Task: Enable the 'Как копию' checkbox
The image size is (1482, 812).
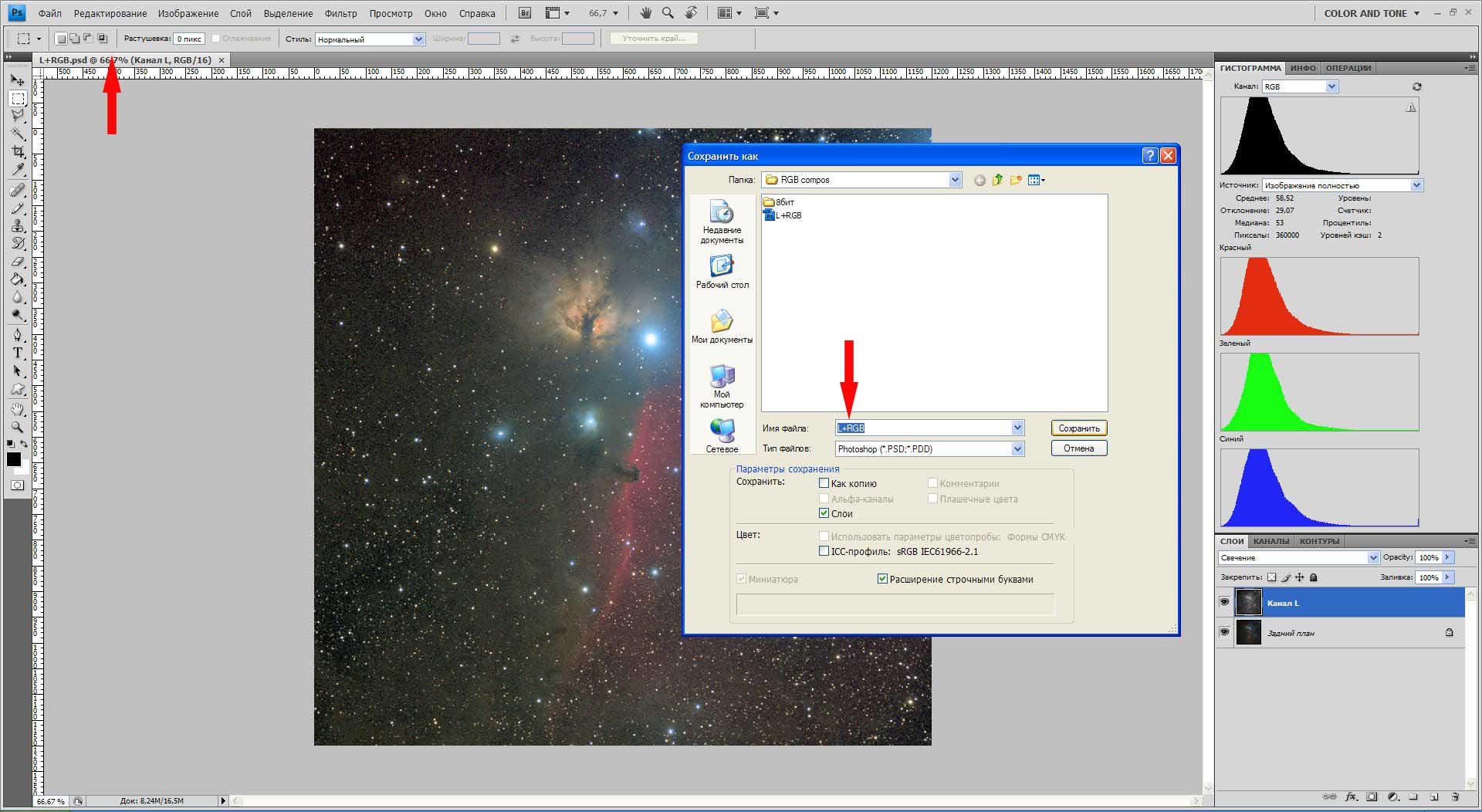Action: pyautogui.click(x=824, y=483)
